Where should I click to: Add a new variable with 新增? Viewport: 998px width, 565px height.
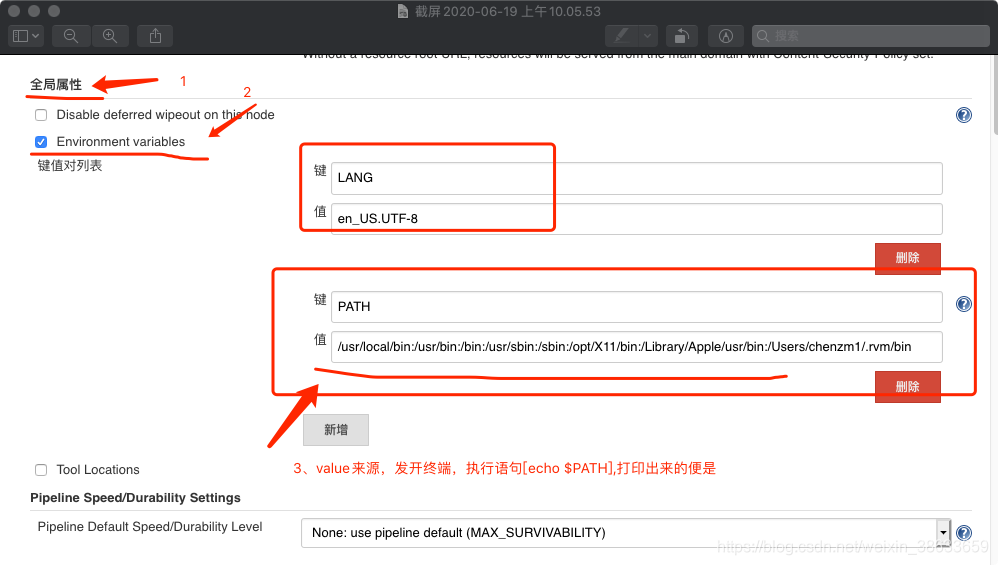336,430
